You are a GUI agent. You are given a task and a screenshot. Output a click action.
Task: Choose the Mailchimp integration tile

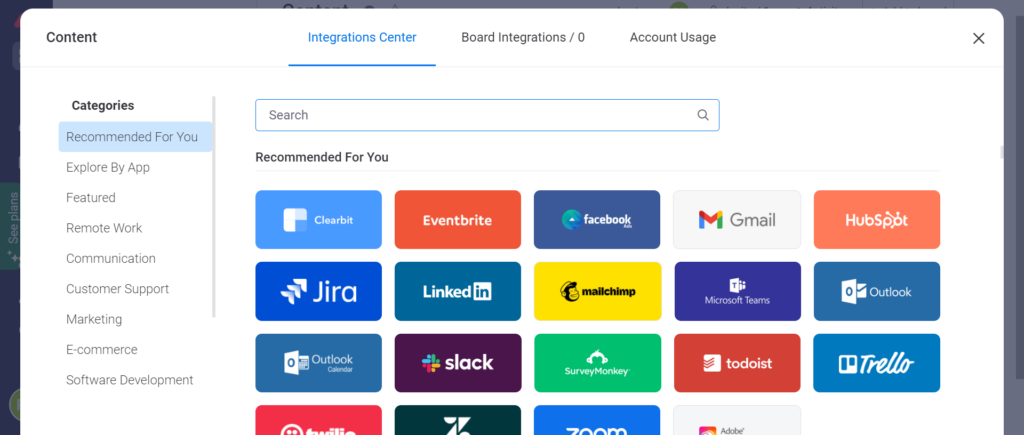(598, 291)
